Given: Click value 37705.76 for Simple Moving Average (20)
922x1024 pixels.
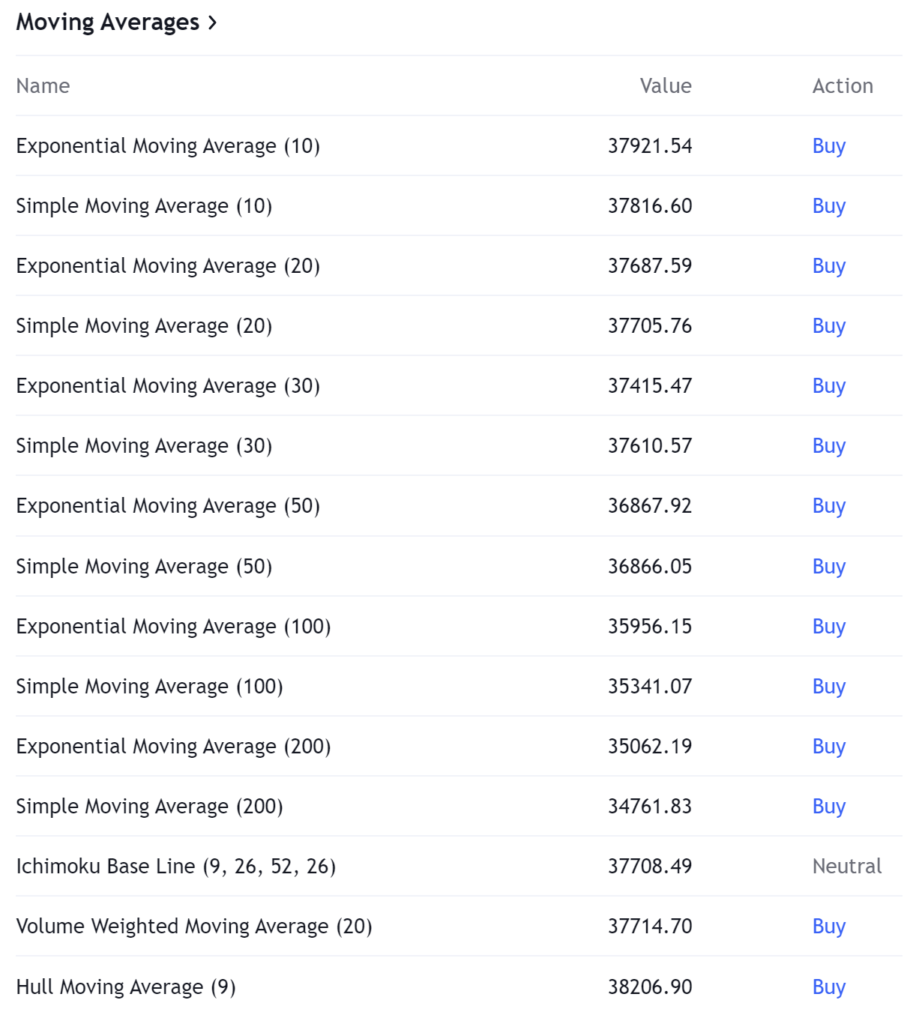Looking at the screenshot, I should click(650, 325).
